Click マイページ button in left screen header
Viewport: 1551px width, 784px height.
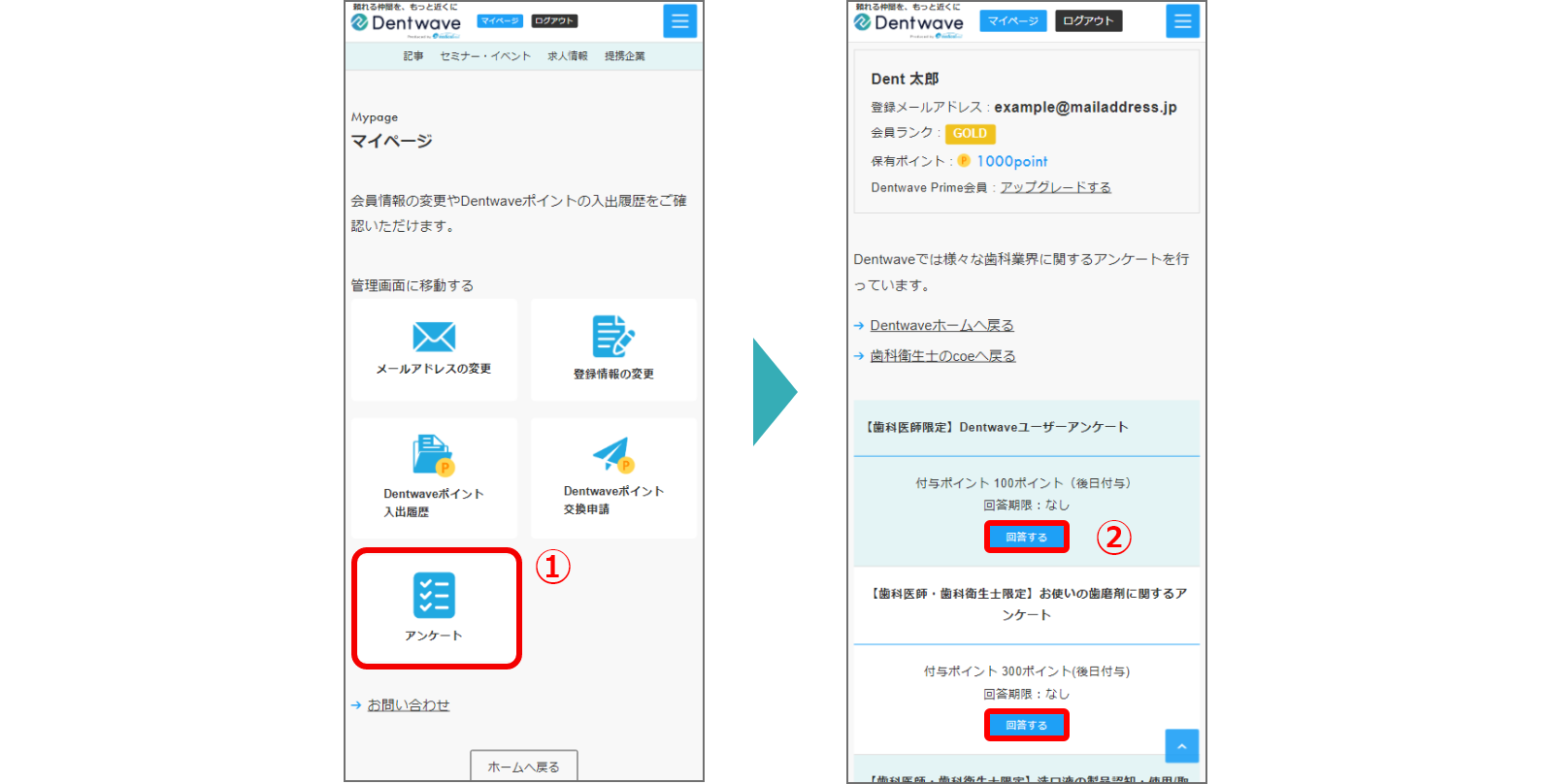[x=500, y=21]
